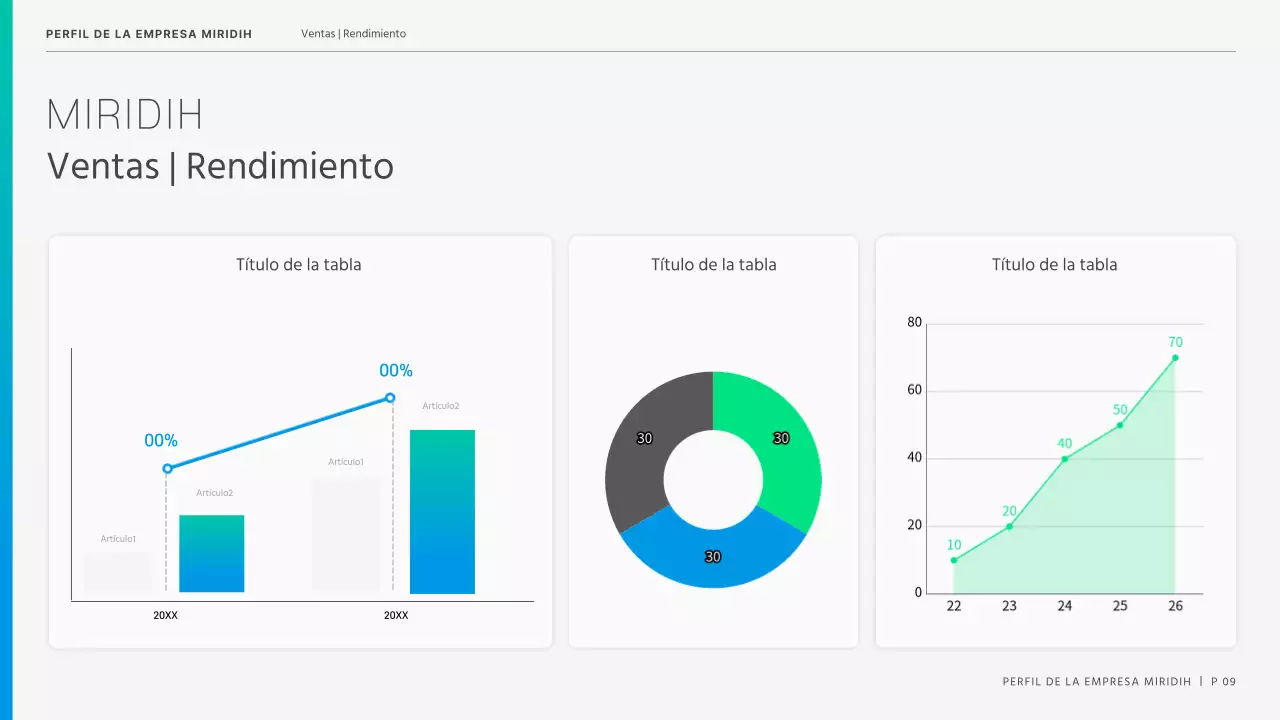Viewport: 1280px width, 720px height.
Task: Select the blue 00% label above the line
Action: (x=395, y=370)
